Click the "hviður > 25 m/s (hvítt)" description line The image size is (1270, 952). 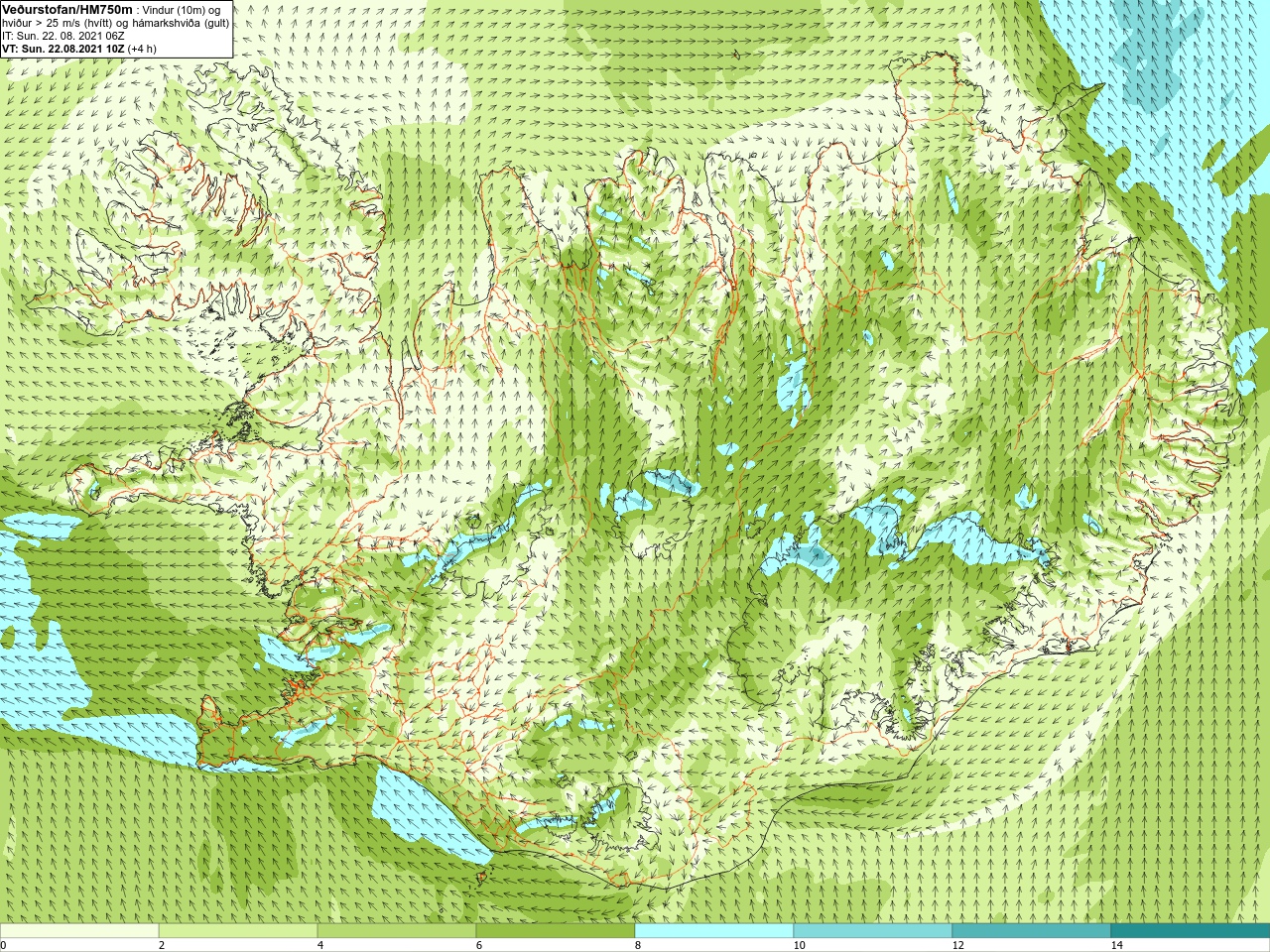tap(60, 23)
